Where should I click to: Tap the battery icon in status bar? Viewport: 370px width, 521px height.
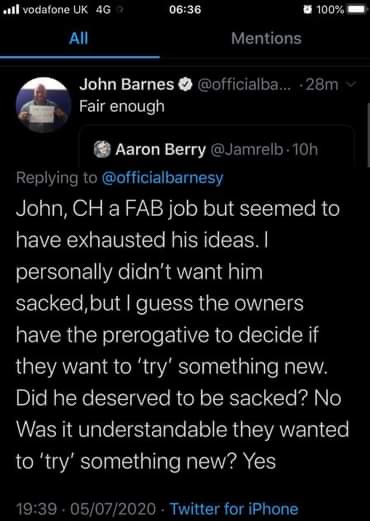(x=357, y=10)
